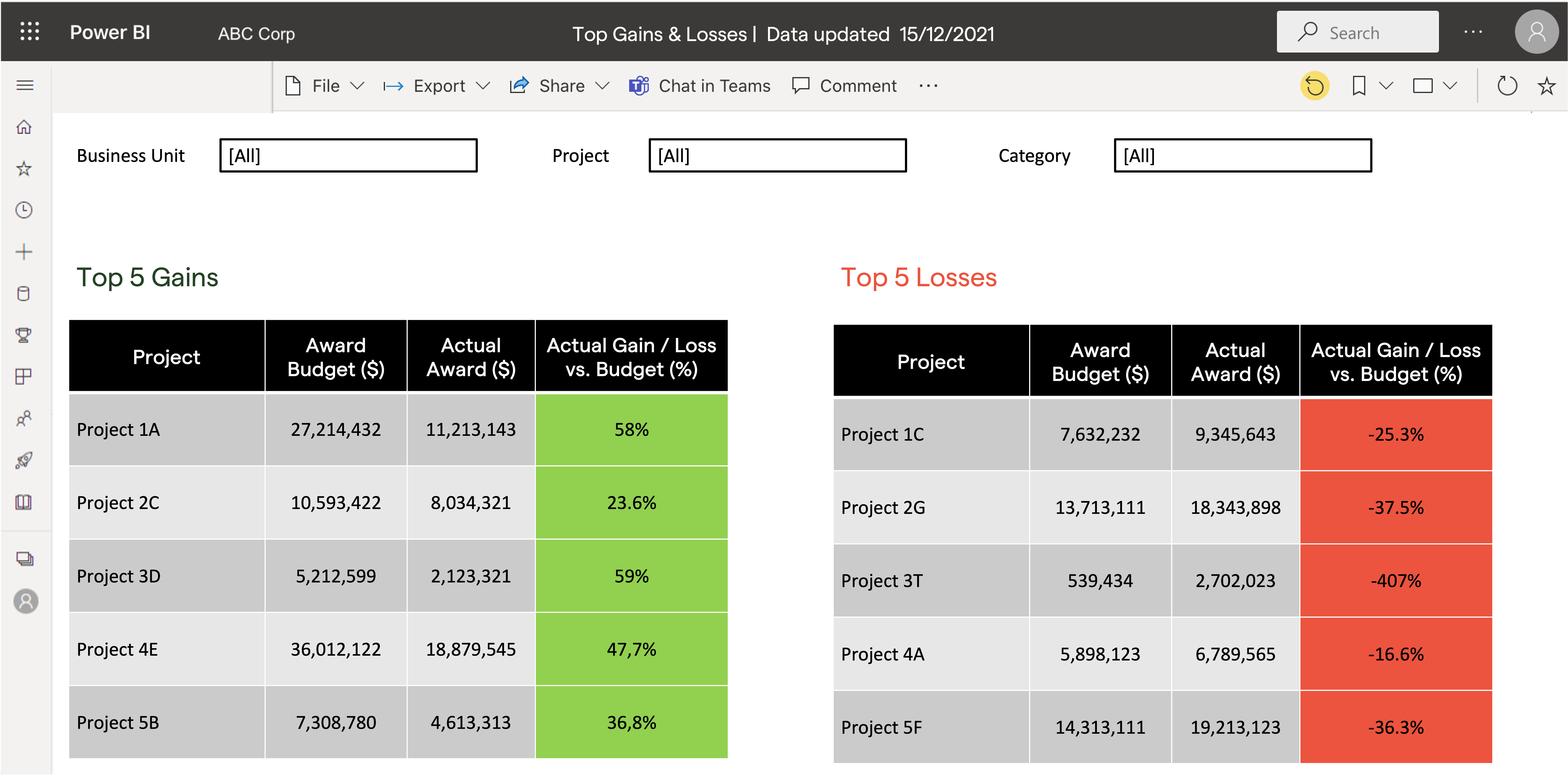Viewport: 1568px width, 775px height.
Task: Click the -16.6% loss cell
Action: click(x=1396, y=654)
